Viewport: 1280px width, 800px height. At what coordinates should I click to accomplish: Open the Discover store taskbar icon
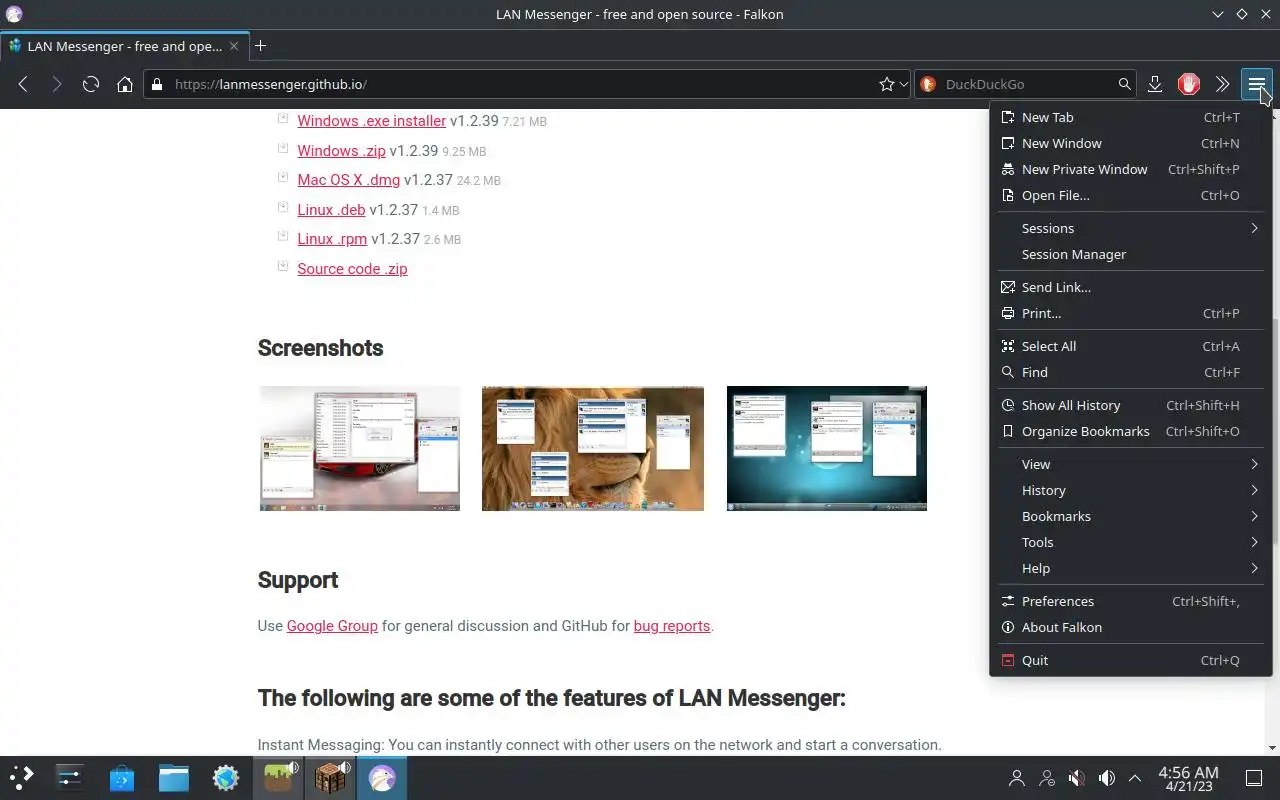click(x=122, y=778)
